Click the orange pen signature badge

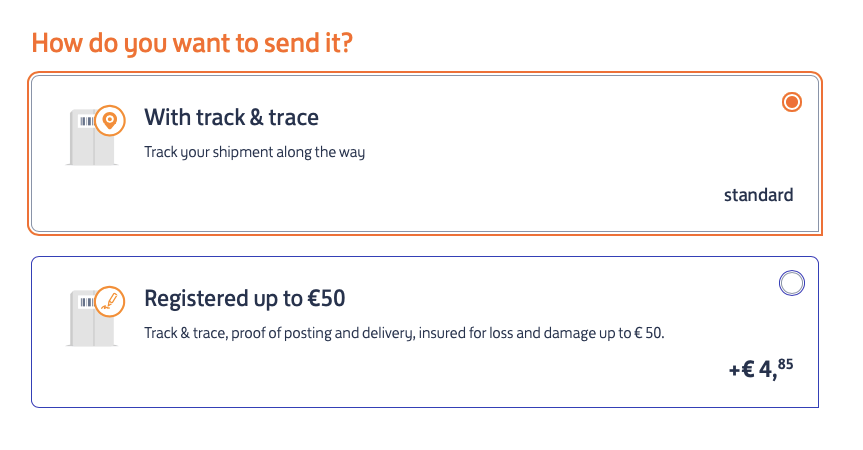point(111,301)
